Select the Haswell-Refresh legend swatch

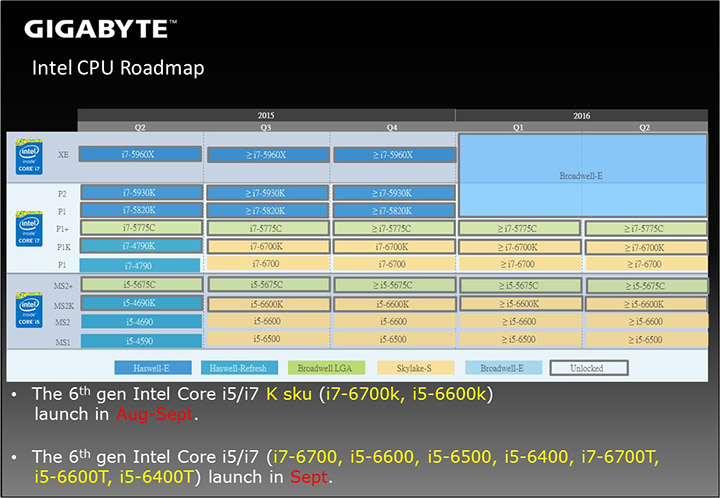pos(239,368)
